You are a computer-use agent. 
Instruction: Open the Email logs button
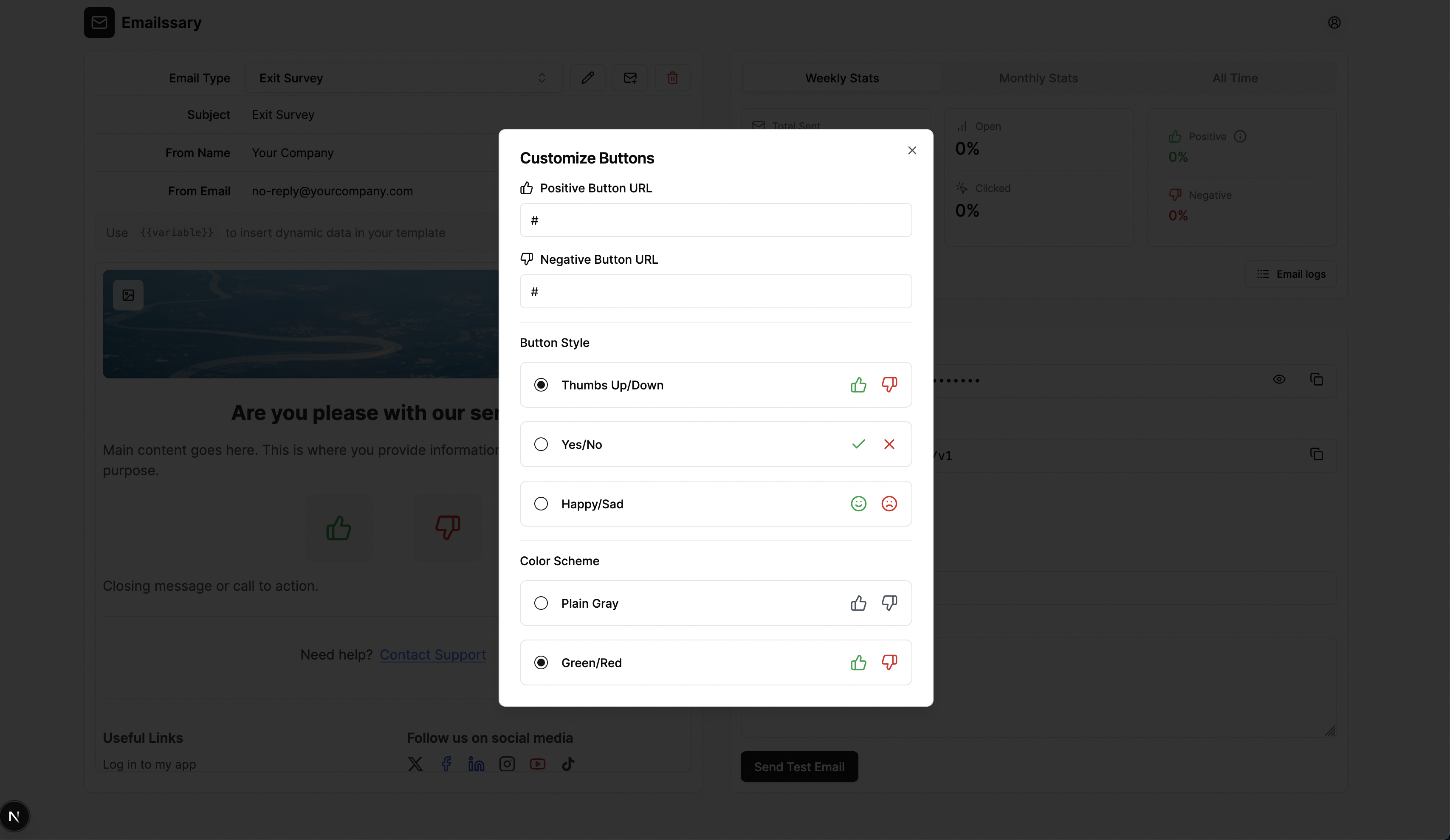[1291, 274]
